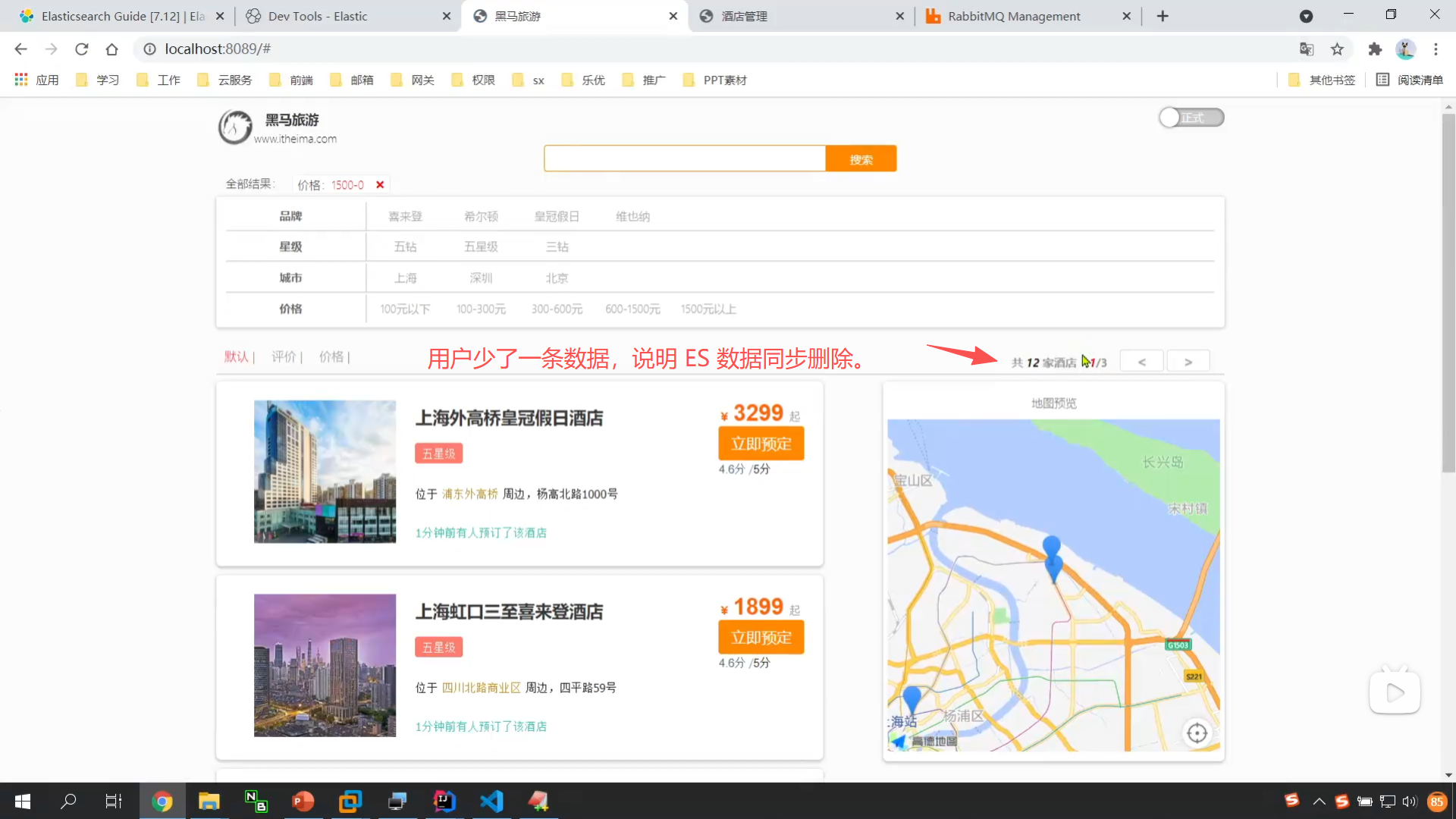Open Chrome three-dot menu
Viewport: 1456px width, 819px height.
[1436, 49]
